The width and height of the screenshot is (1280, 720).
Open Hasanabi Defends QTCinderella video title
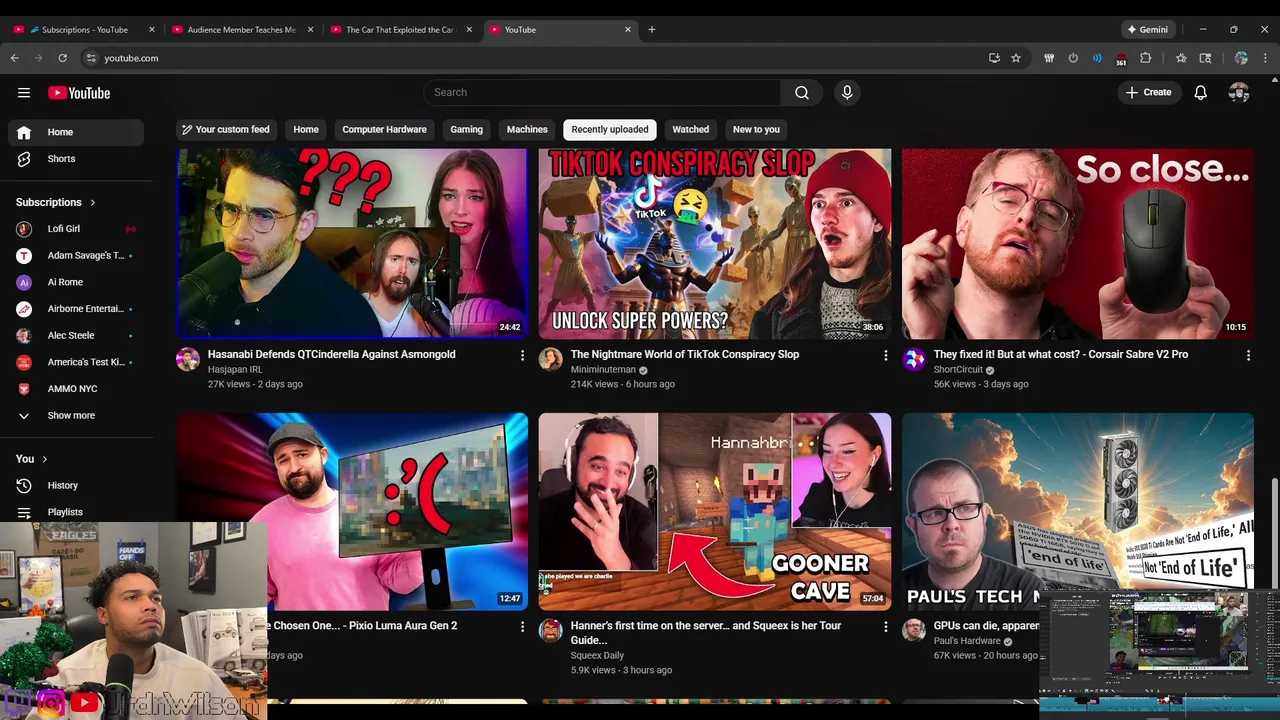click(331, 354)
